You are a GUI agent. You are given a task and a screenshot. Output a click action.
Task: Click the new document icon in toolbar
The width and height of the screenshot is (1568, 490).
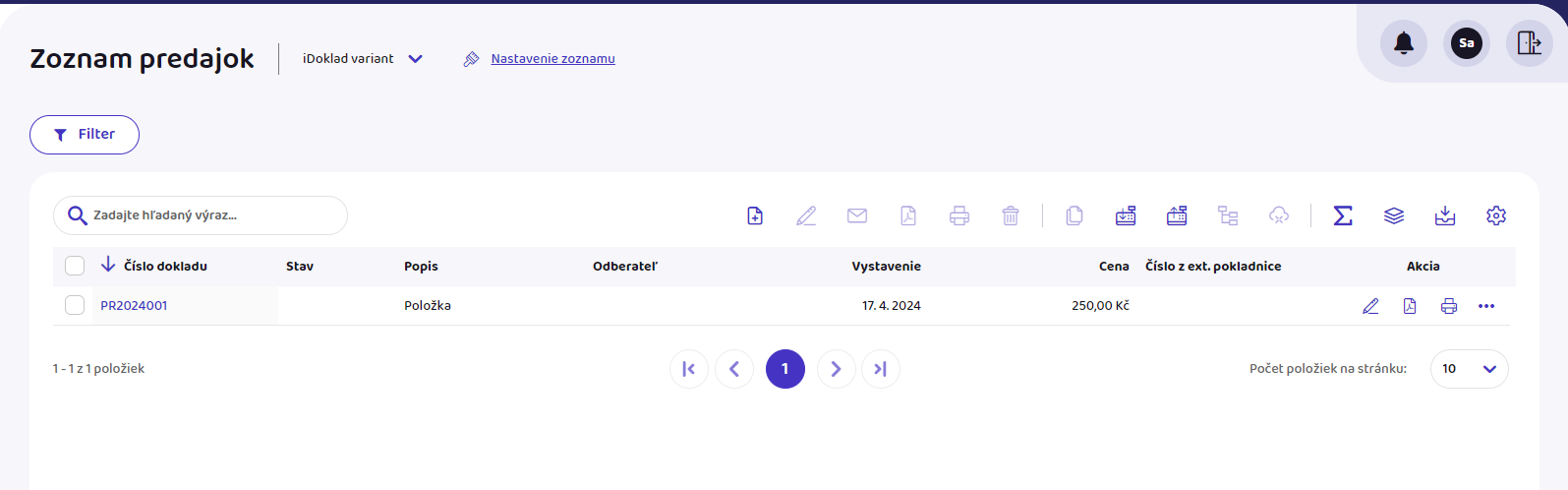click(x=755, y=215)
